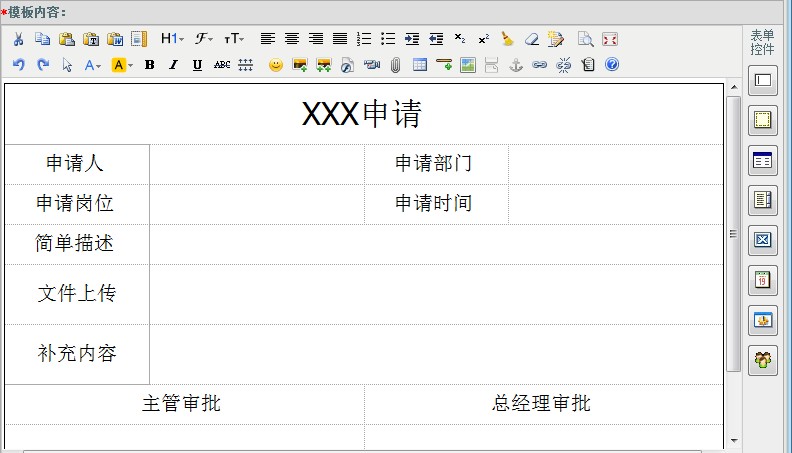Click the center align button
Image resolution: width=792 pixels, height=453 pixels.
pyautogui.click(x=292, y=39)
